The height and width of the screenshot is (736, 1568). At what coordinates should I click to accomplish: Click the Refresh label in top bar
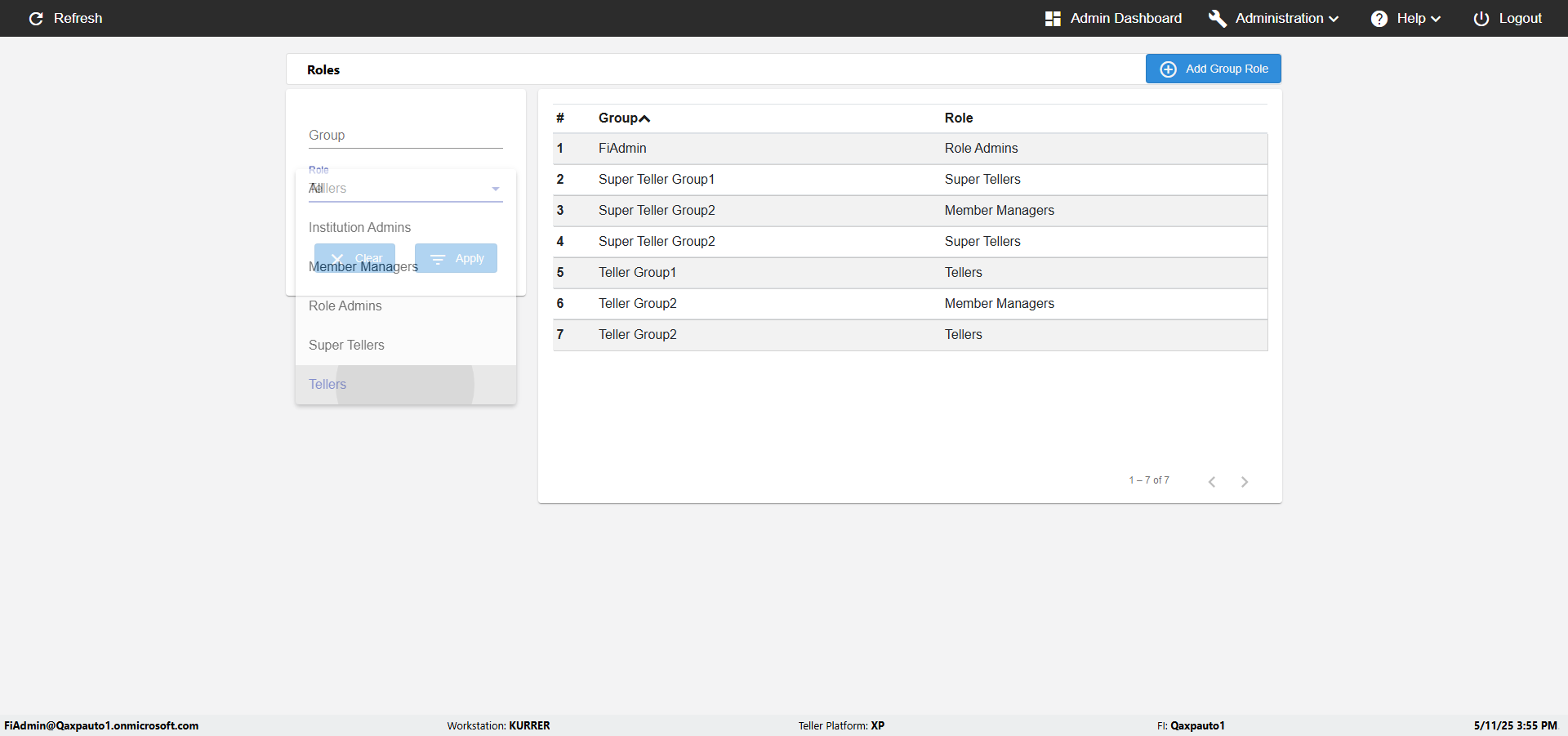point(78,18)
